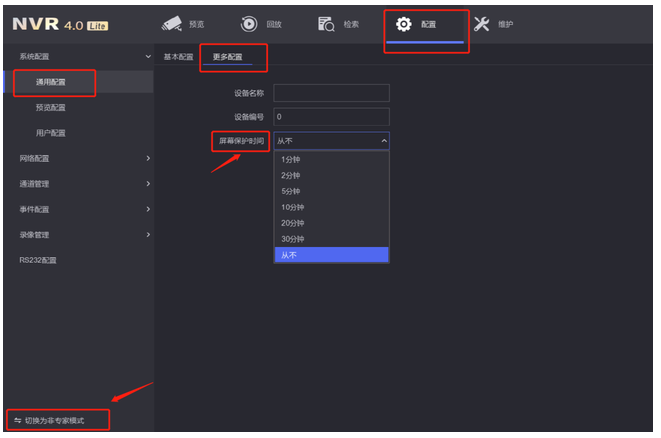The width and height of the screenshot is (661, 438).
Task: Click the 维护 wrench tools icon
Action: coord(481,24)
